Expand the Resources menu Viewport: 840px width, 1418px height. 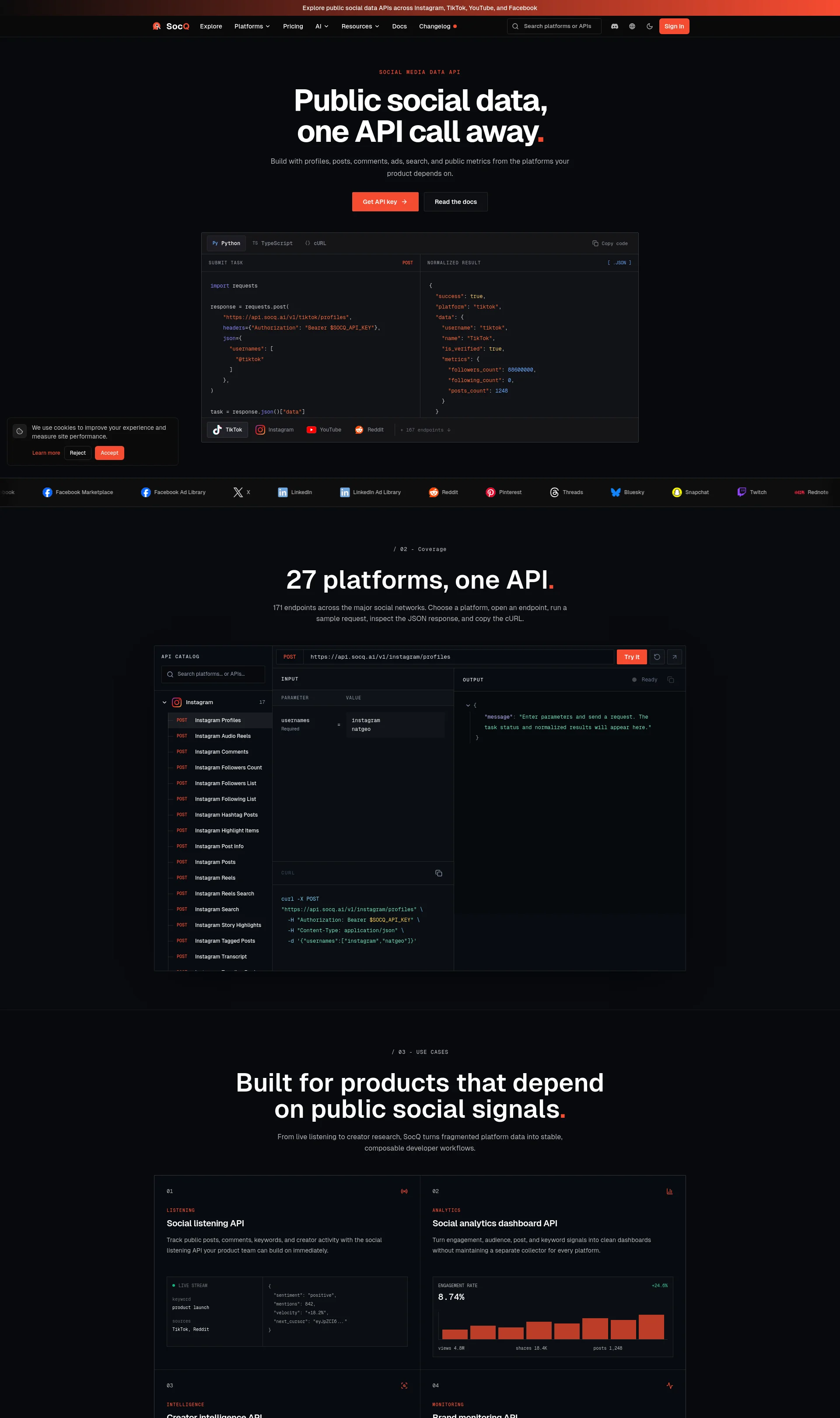coord(360,26)
